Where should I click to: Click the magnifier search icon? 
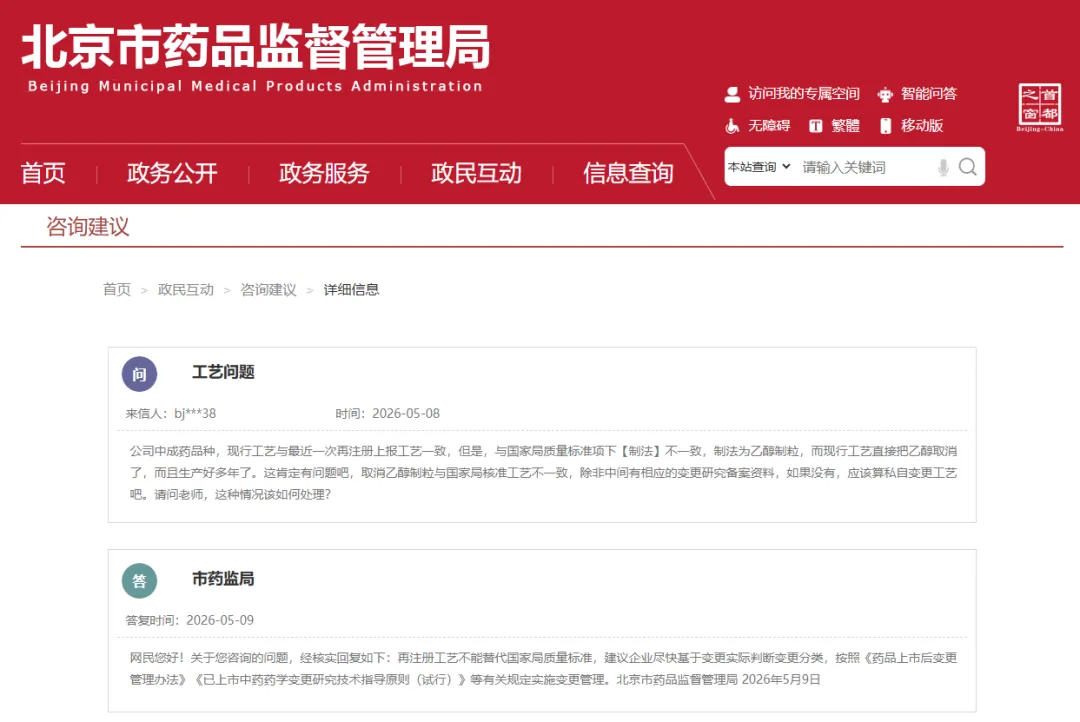(x=968, y=167)
